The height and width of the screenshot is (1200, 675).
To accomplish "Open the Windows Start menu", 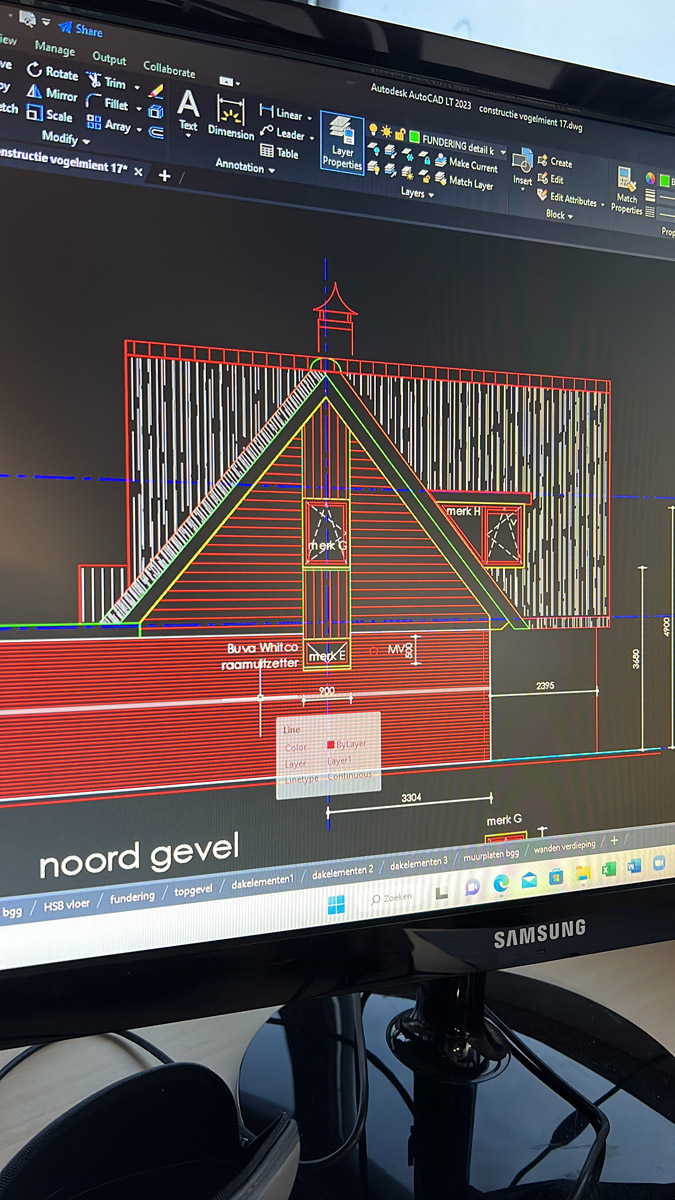I will (336, 903).
